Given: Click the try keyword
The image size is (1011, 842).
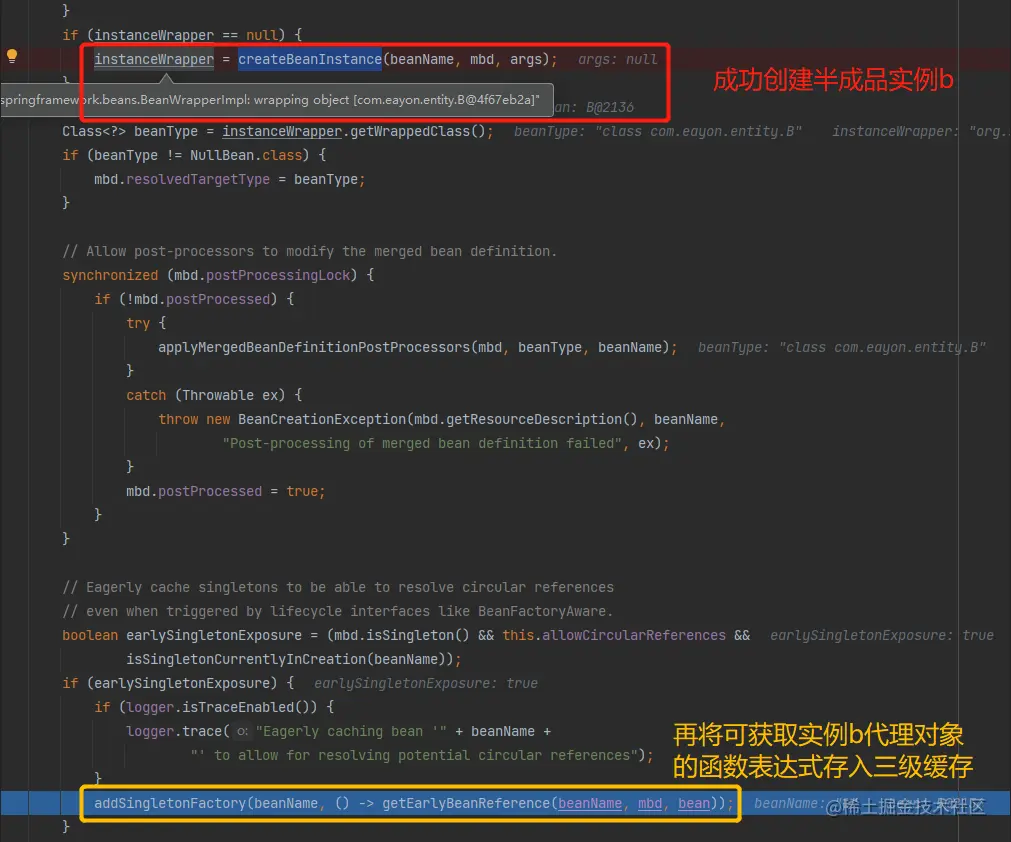Looking at the screenshot, I should 138,324.
